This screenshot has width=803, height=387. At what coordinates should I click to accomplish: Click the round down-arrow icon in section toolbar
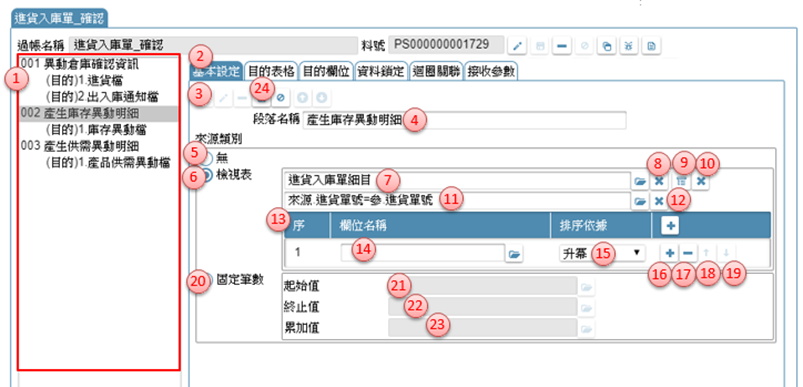pos(321,97)
